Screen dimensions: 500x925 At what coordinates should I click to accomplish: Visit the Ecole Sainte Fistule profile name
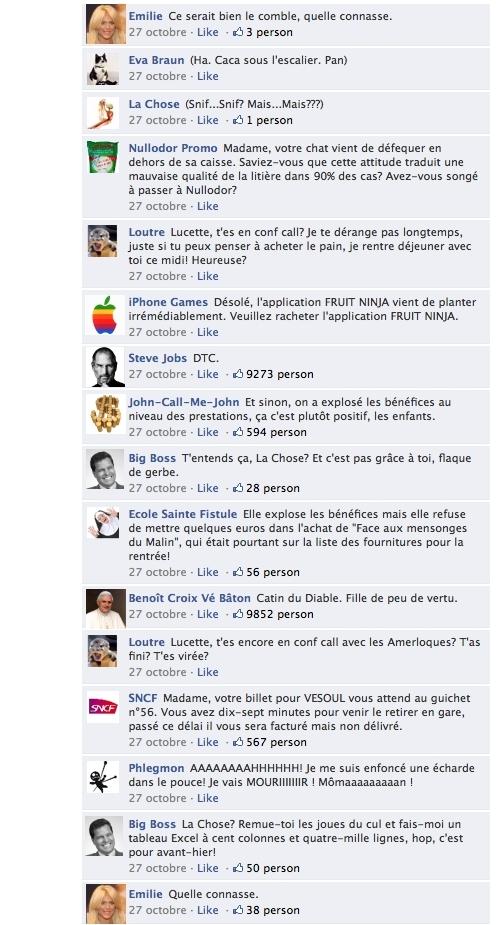183,514
